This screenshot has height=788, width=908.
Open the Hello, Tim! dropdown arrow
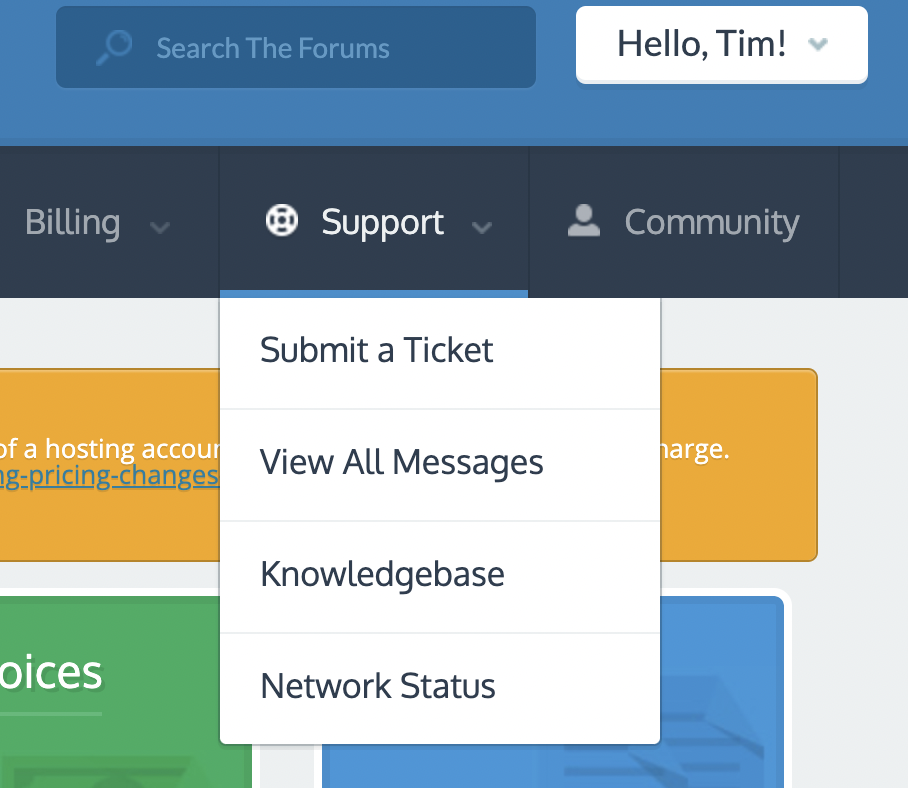tap(818, 44)
